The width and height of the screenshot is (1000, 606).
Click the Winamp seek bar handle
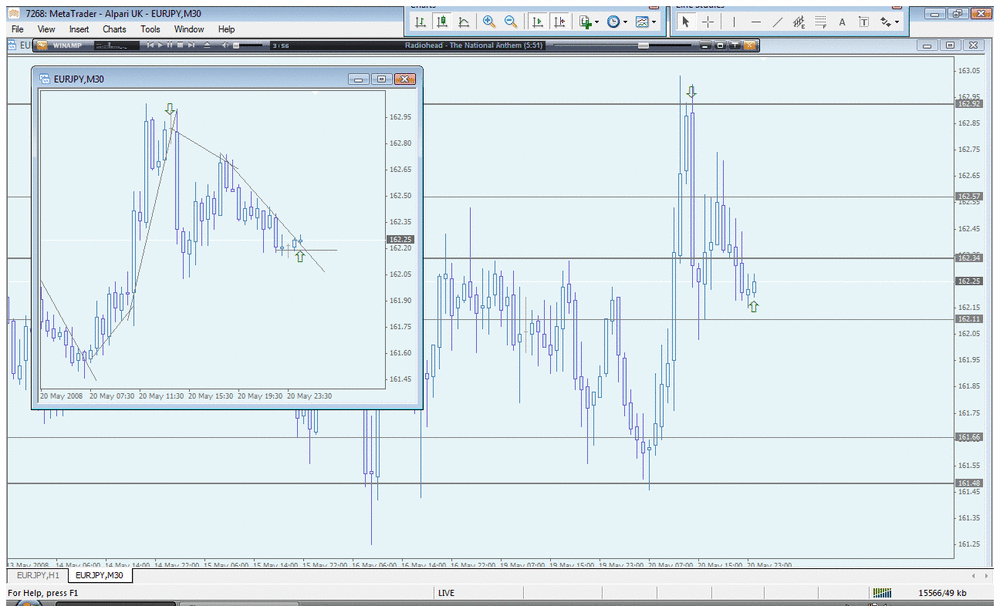point(643,45)
